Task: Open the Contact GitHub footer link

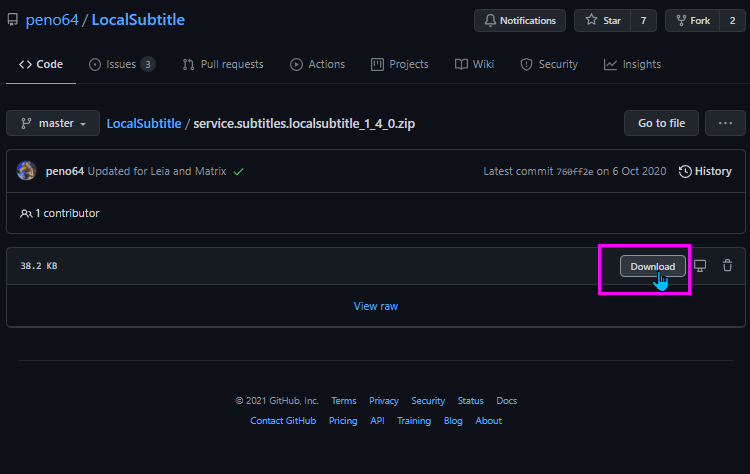Action: tap(283, 421)
